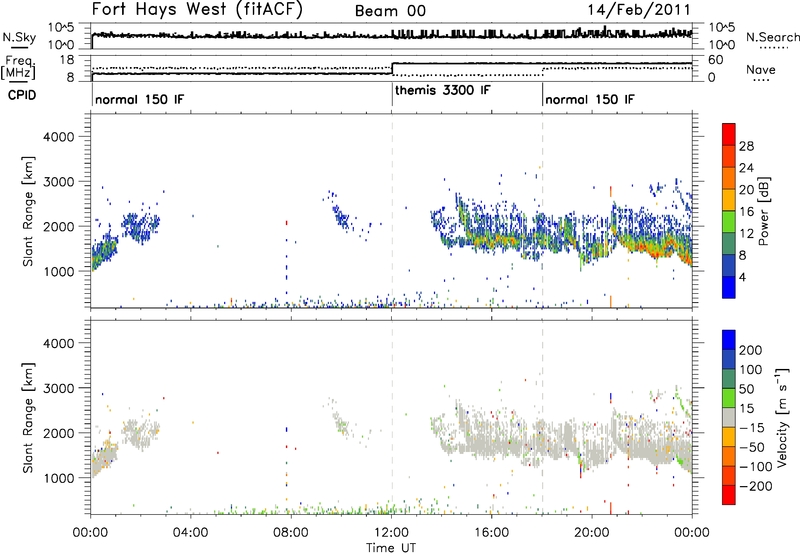Image resolution: width=800 pixels, height=554 pixels.
Task: Click the 'N.Sky' legend label
Action: tap(19, 37)
